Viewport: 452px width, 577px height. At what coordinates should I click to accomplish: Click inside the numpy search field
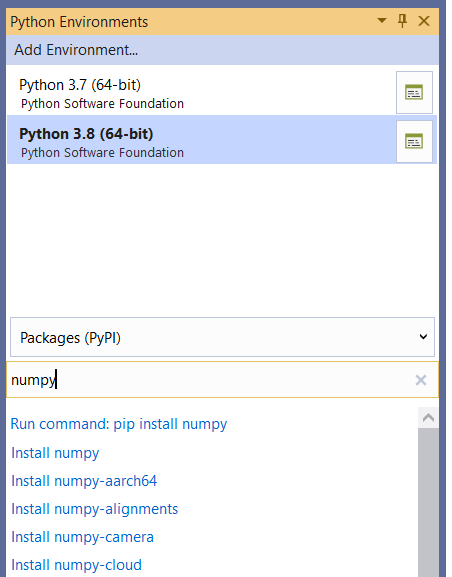pyautogui.click(x=210, y=380)
